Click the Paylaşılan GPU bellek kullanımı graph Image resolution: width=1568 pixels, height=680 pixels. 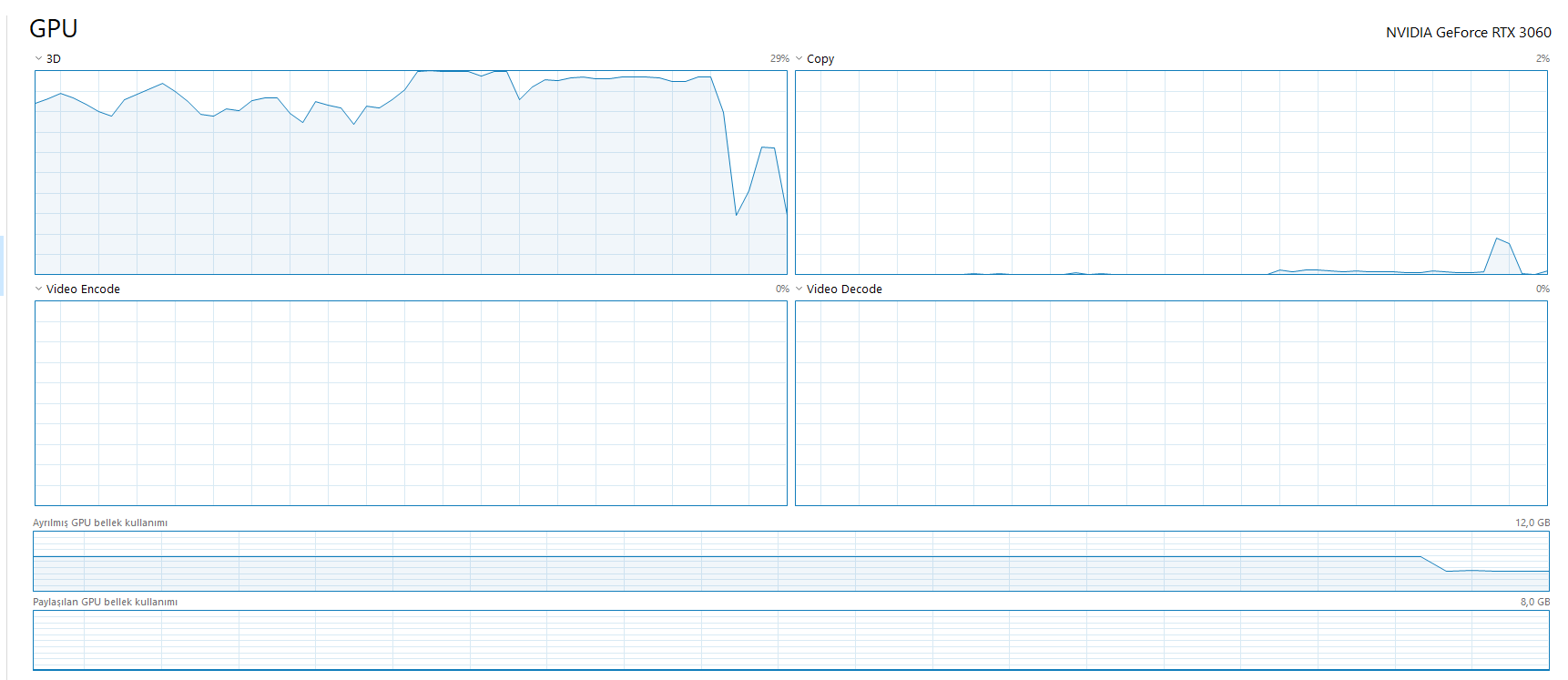pos(791,640)
